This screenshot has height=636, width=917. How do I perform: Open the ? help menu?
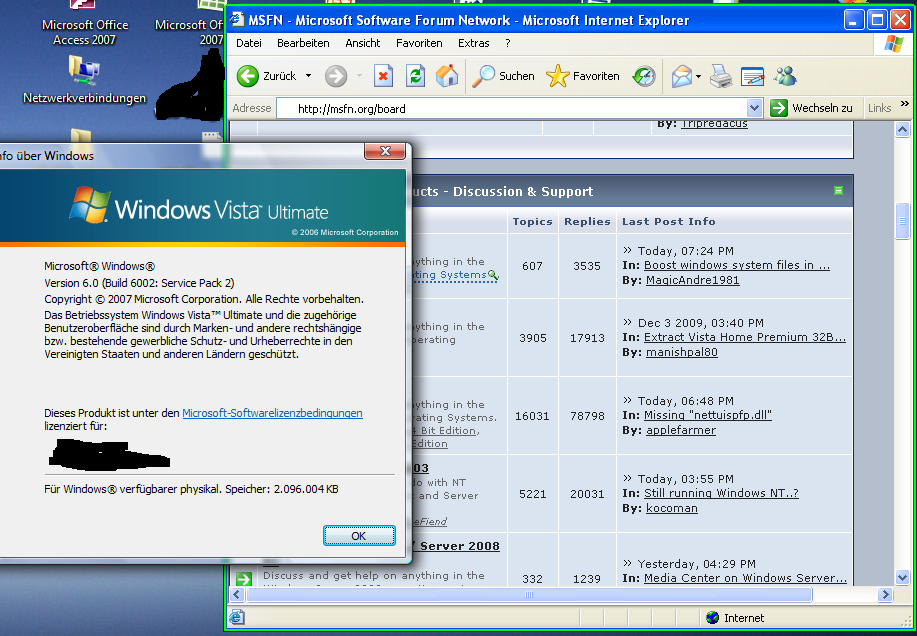click(x=508, y=43)
